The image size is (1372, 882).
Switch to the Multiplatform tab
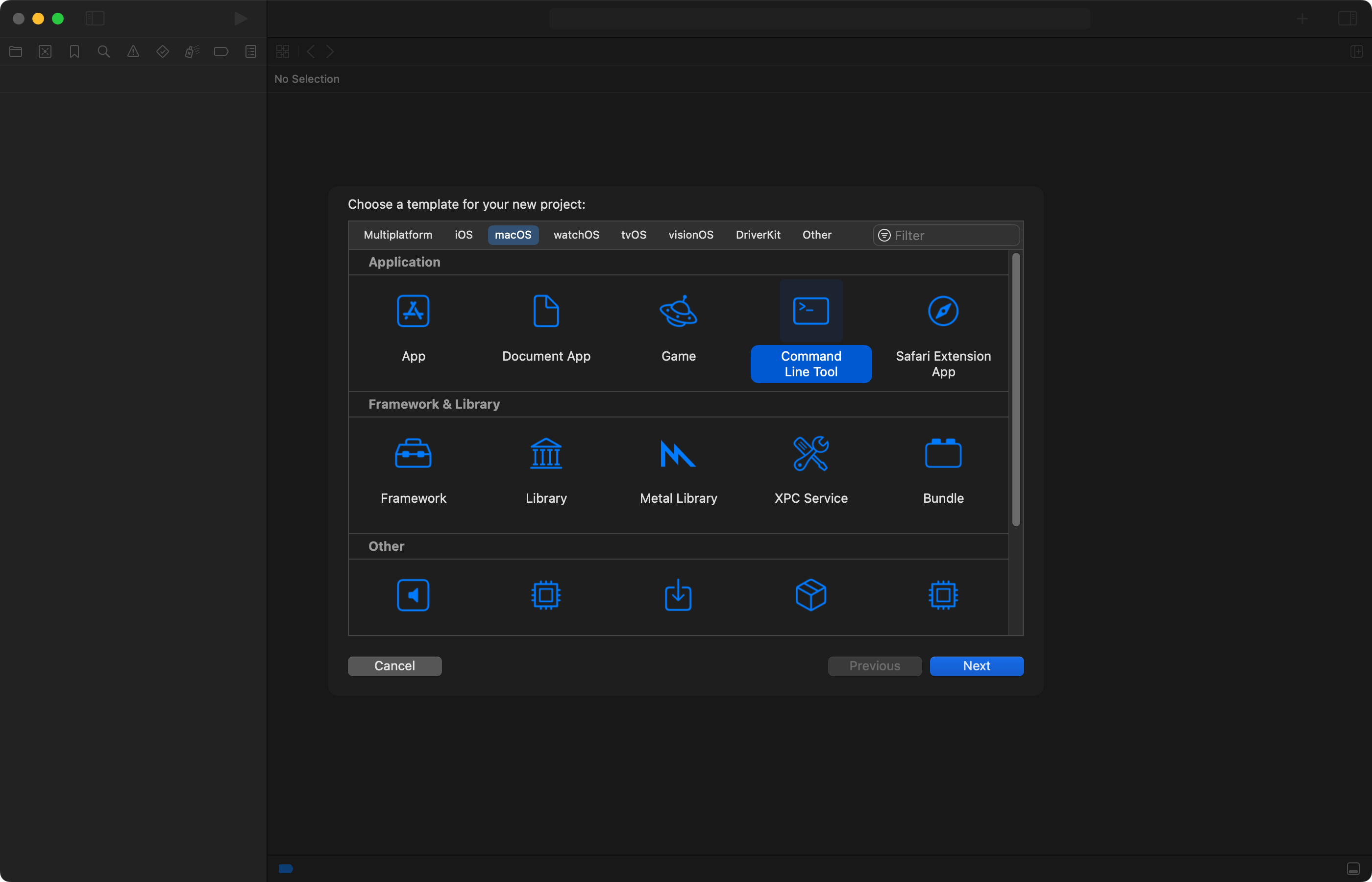[398, 235]
